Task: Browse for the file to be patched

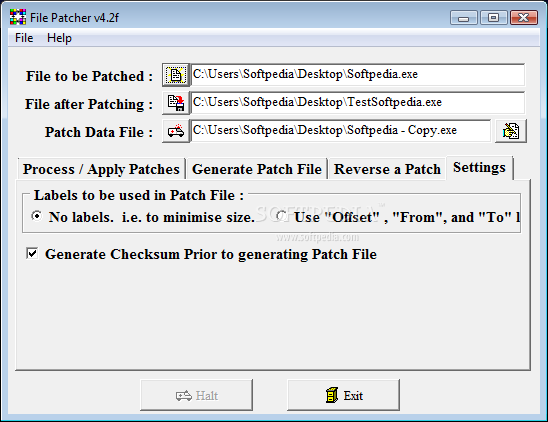Action: click(x=176, y=75)
